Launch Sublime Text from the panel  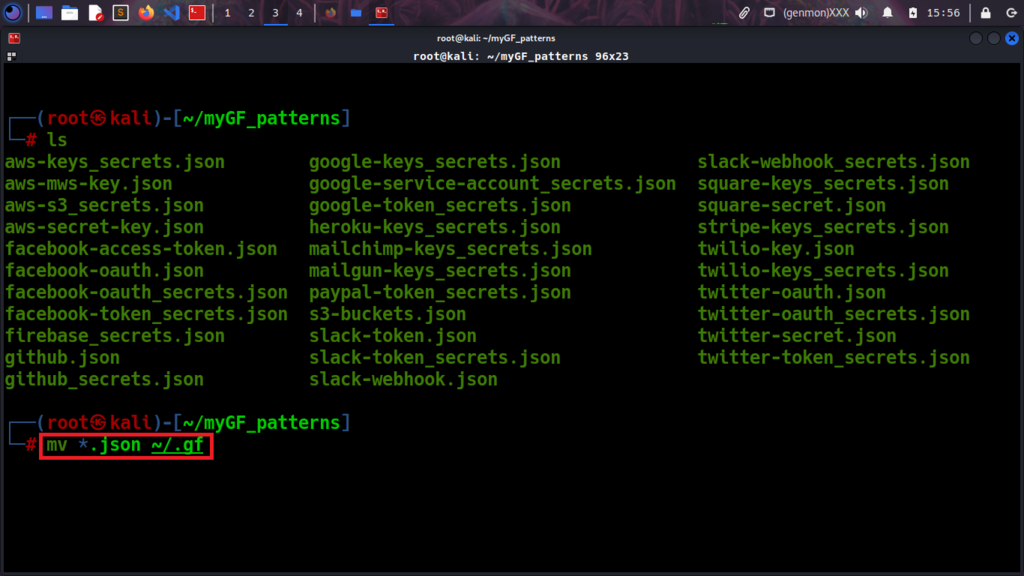121,13
